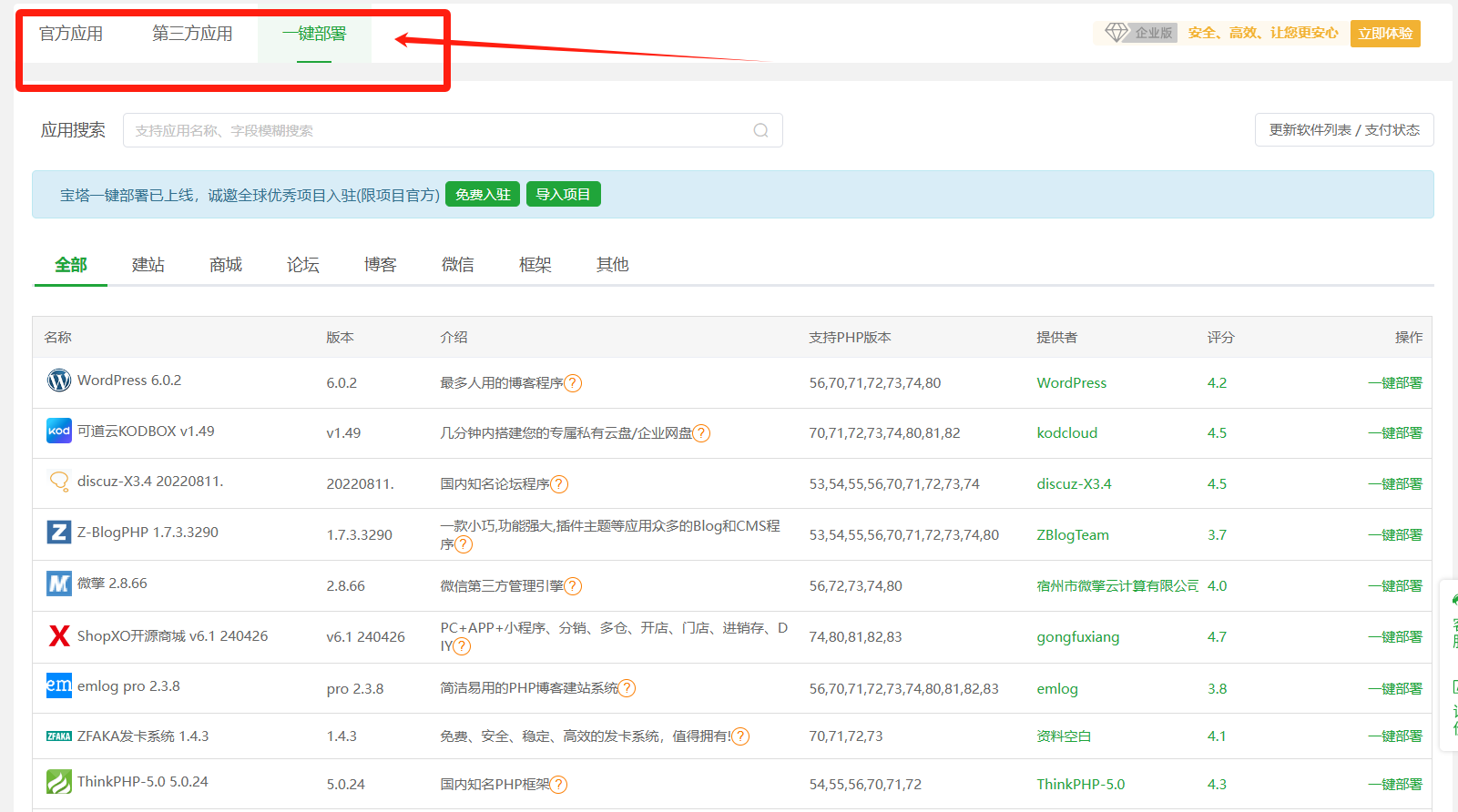Open help icon beside 微信第三方管理引擎
This screenshot has width=1458, height=812.
pyautogui.click(x=573, y=586)
